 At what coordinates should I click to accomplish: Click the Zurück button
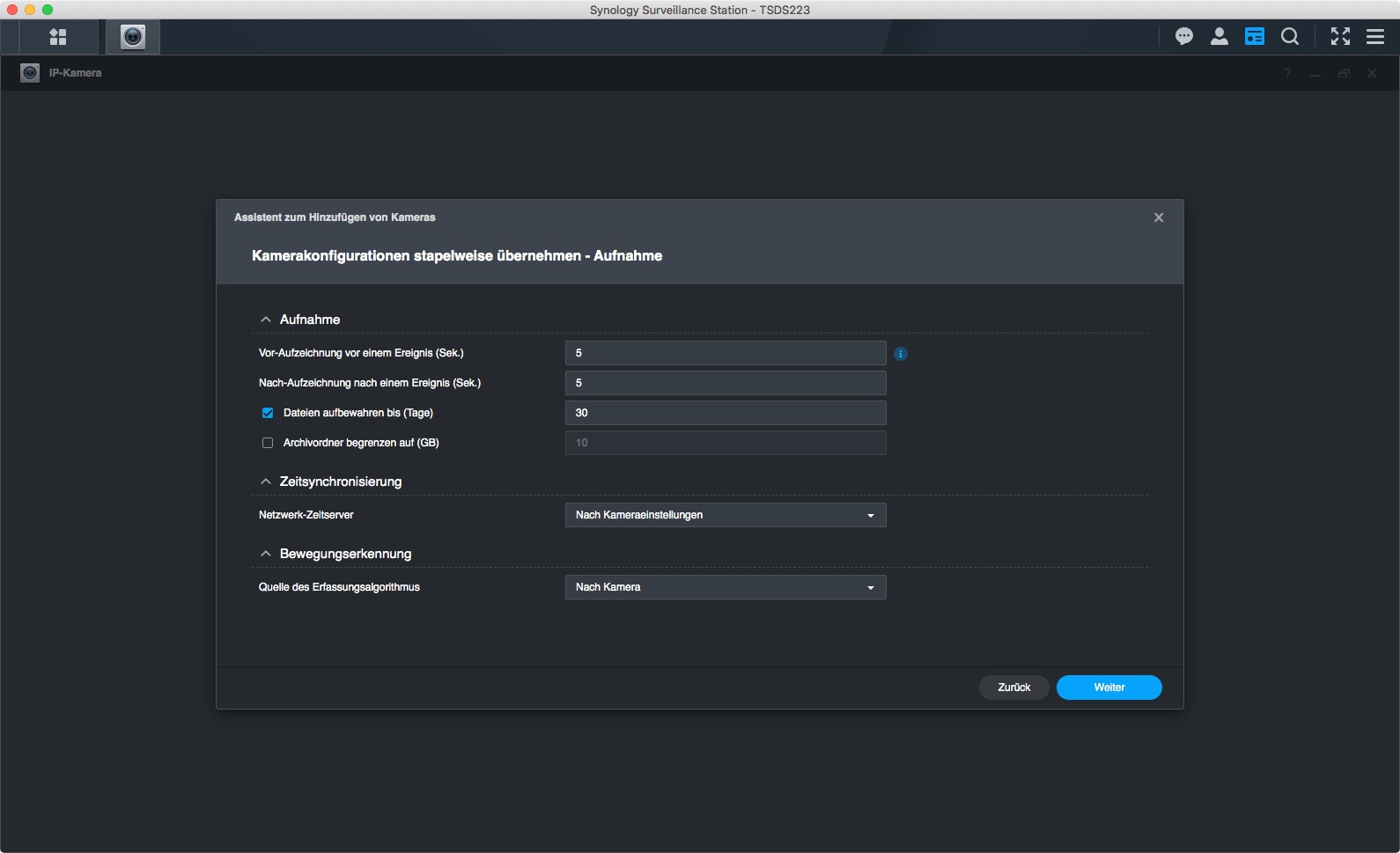1013,688
